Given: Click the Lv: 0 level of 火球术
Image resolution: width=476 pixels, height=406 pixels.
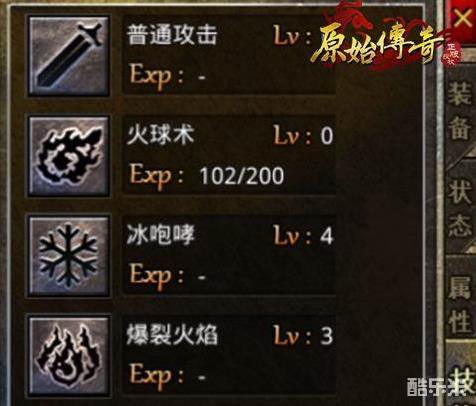Looking at the screenshot, I should (303, 135).
